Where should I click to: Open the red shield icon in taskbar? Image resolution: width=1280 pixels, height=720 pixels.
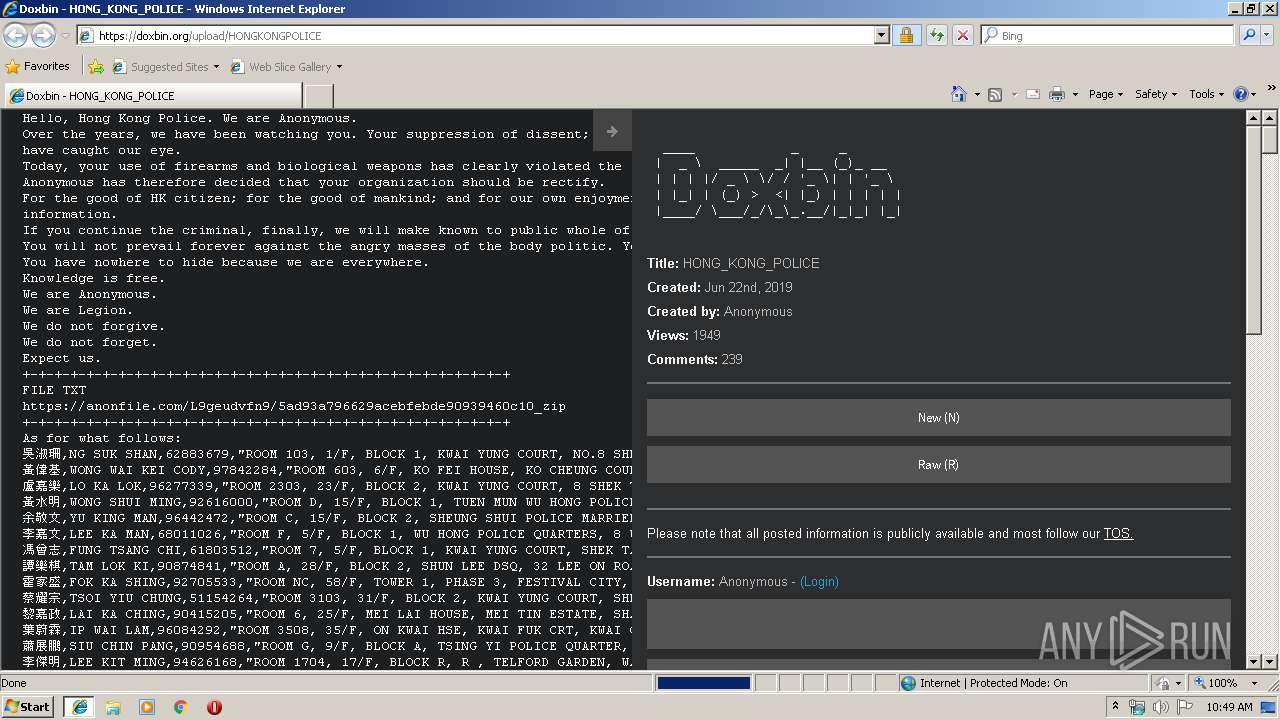pyautogui.click(x=214, y=707)
